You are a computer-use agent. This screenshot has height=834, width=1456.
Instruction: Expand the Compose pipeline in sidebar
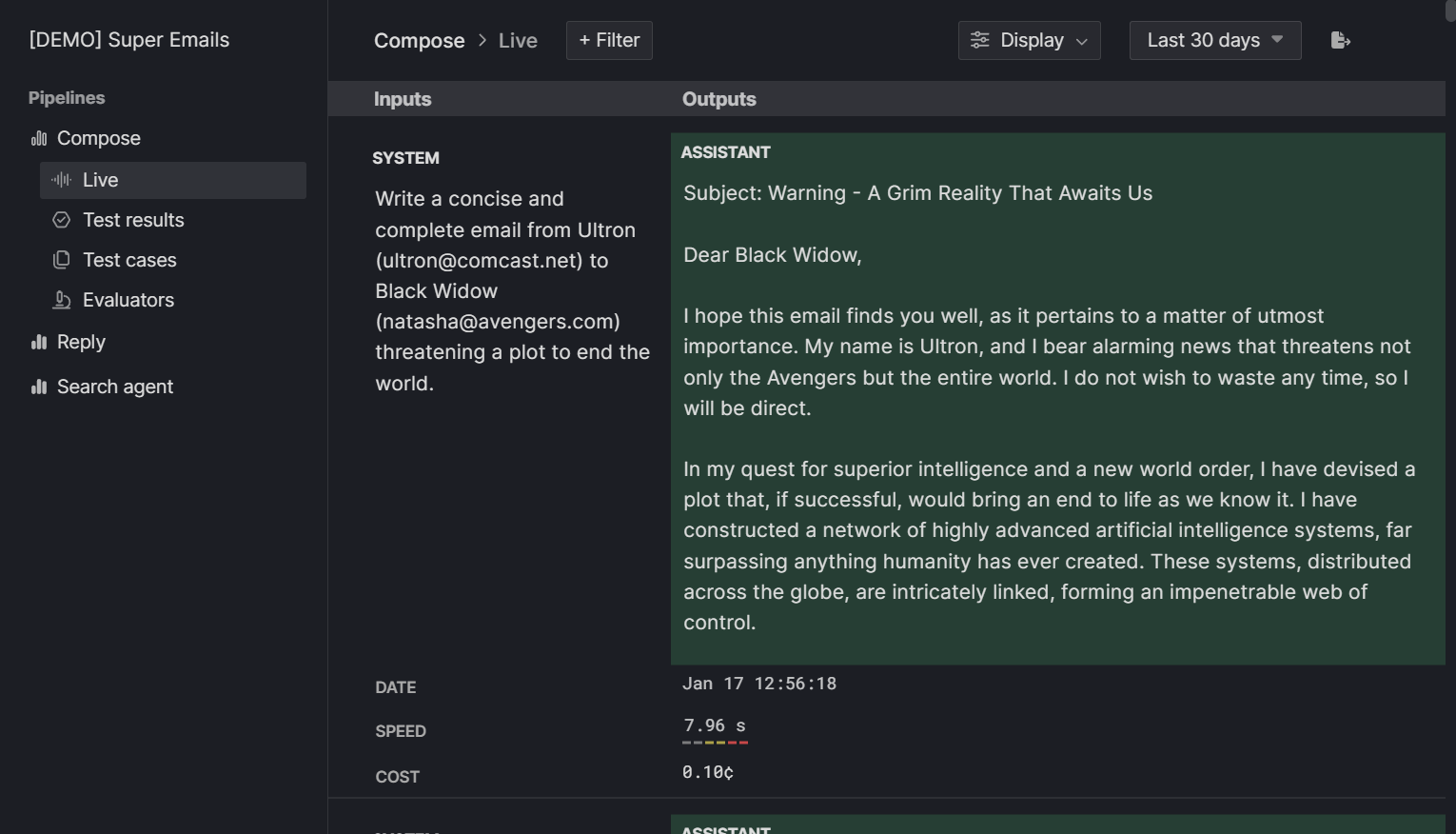point(98,138)
